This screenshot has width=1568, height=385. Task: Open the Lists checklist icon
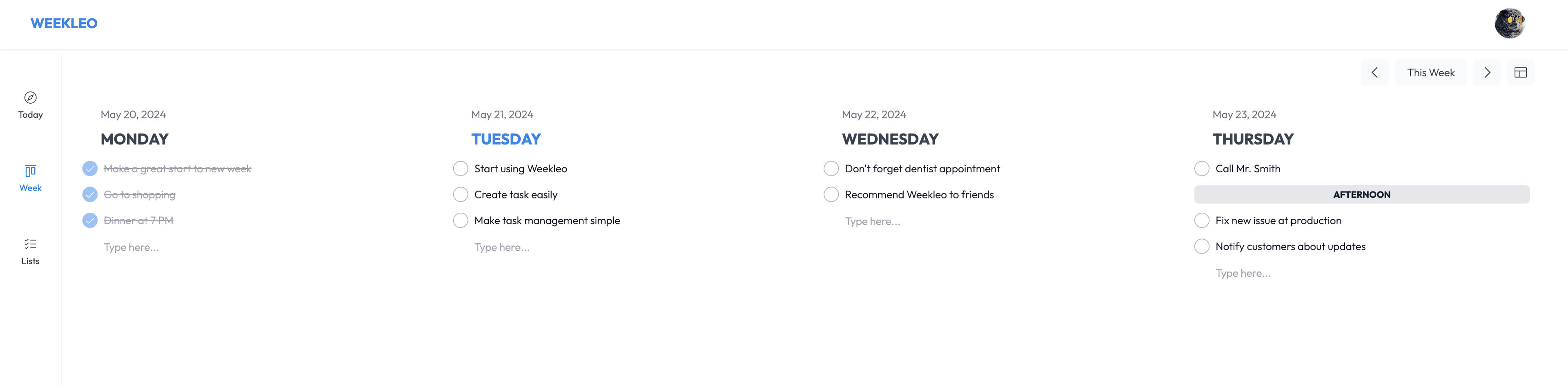[x=31, y=244]
